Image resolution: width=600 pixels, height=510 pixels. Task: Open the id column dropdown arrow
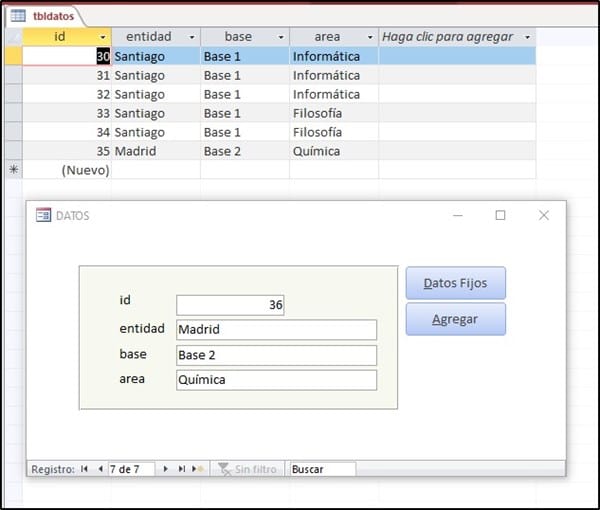click(x=102, y=37)
